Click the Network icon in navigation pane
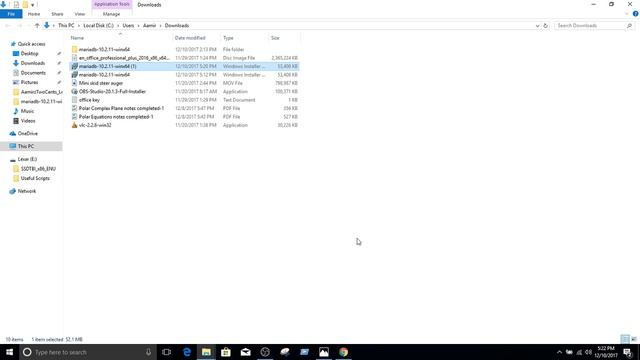This screenshot has width=640, height=360. pyautogui.click(x=13, y=191)
